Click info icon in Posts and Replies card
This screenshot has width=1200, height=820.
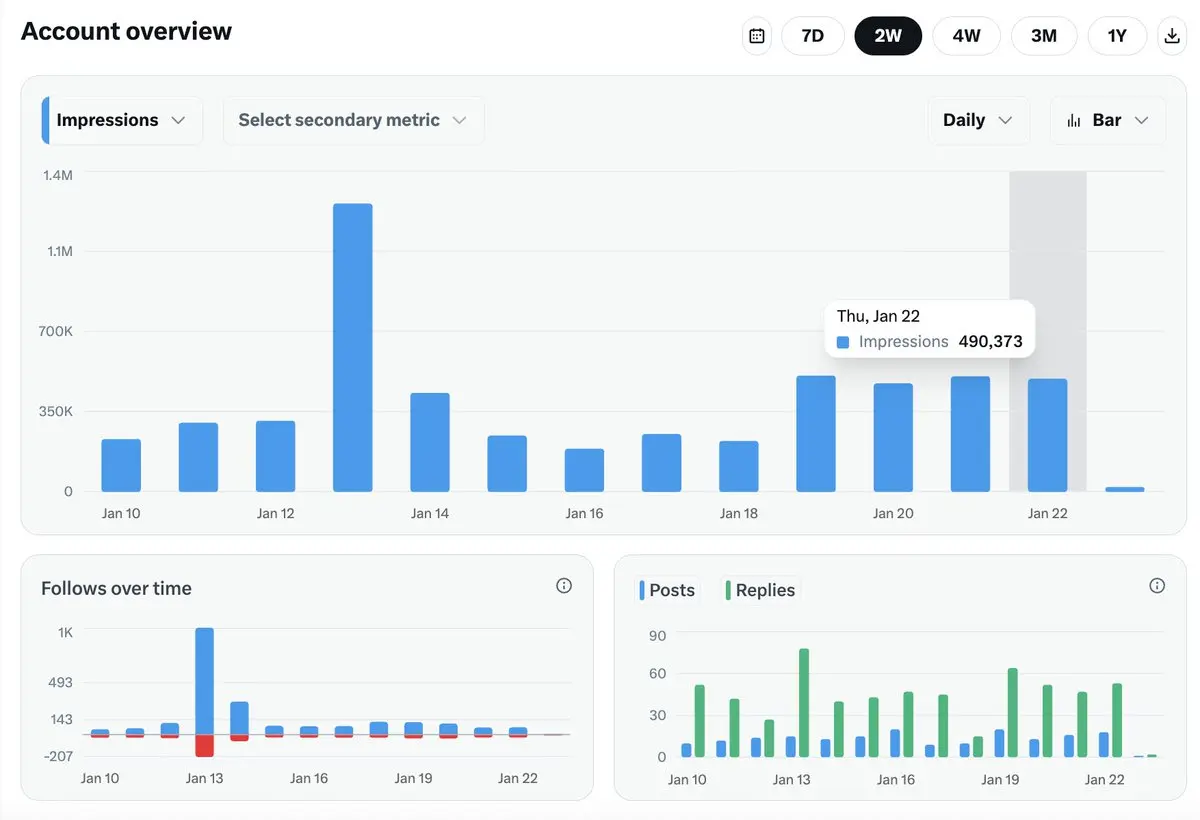[1157, 586]
